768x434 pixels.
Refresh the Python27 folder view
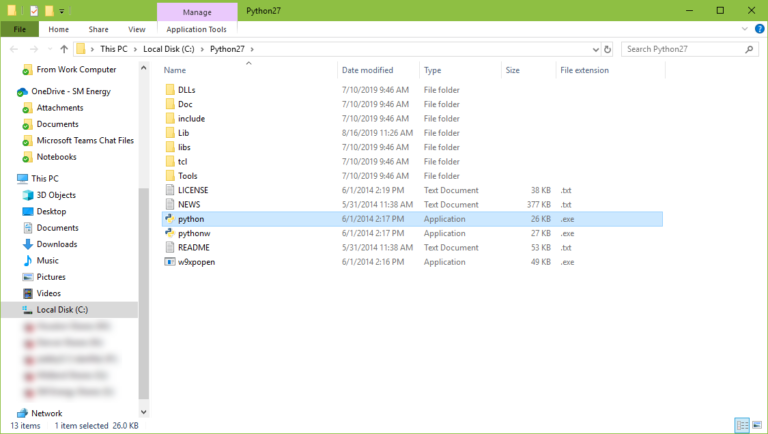[x=607, y=49]
